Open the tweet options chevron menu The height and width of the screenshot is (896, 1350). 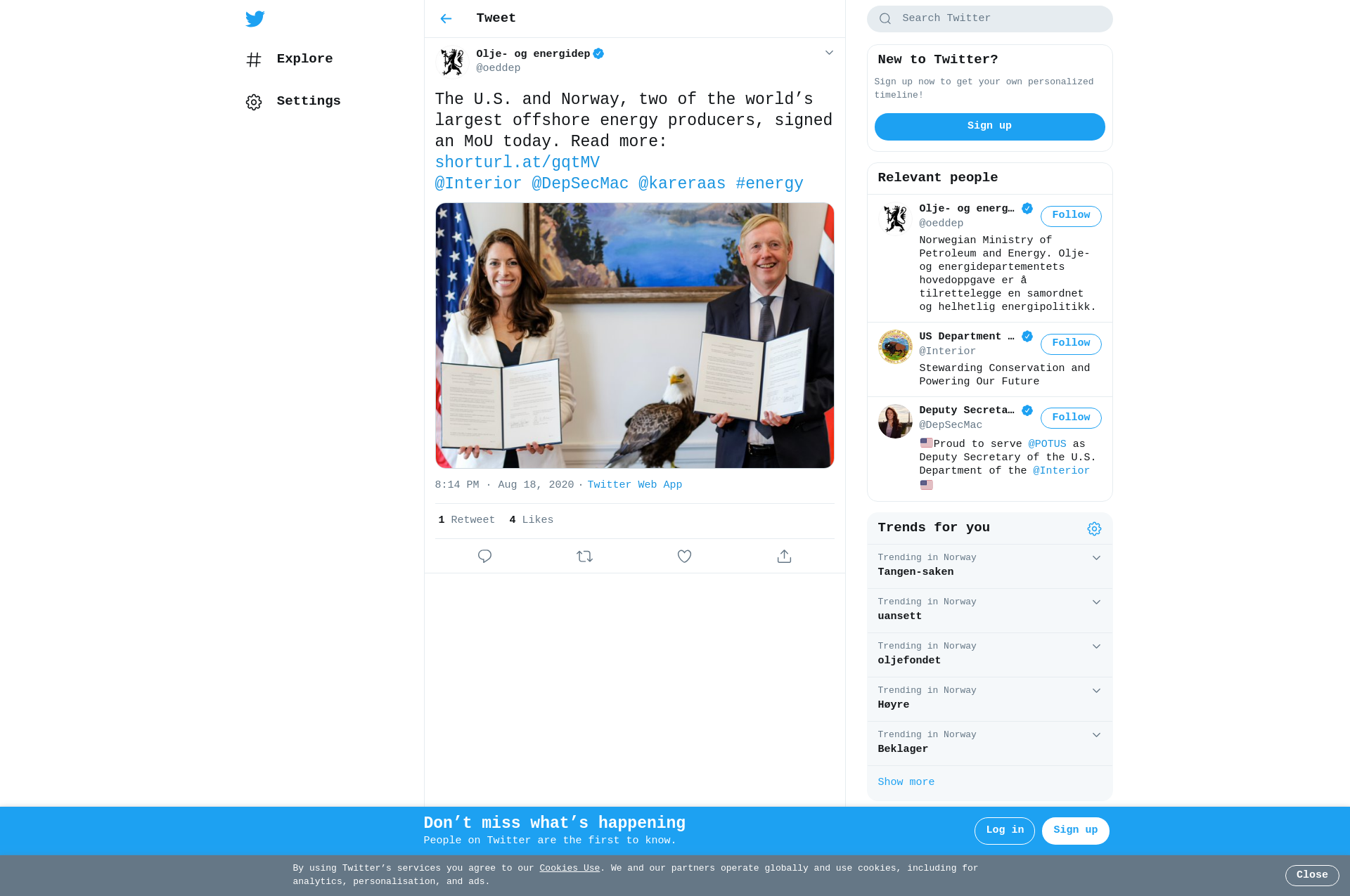(829, 53)
